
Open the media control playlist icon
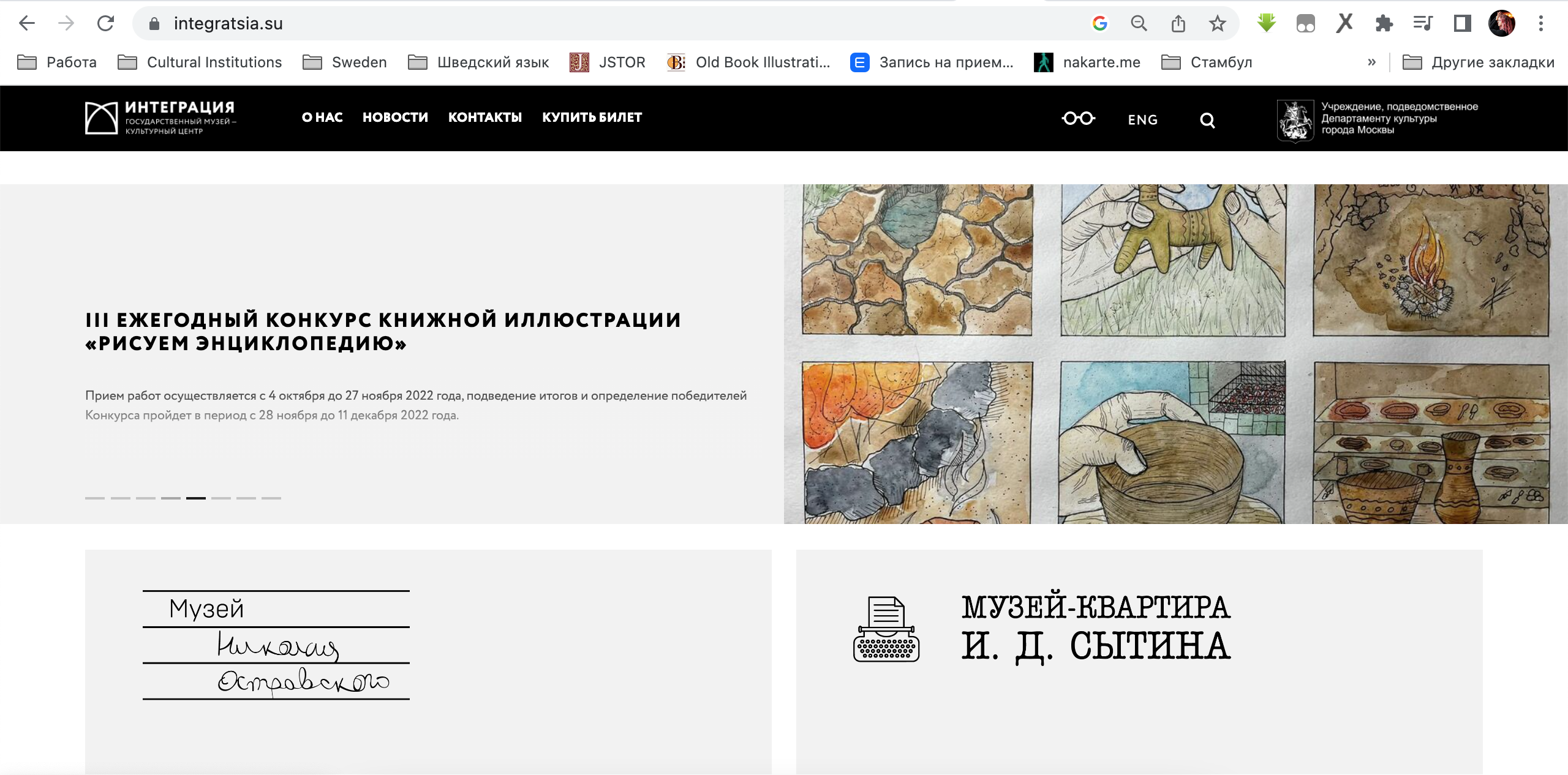[x=1423, y=24]
